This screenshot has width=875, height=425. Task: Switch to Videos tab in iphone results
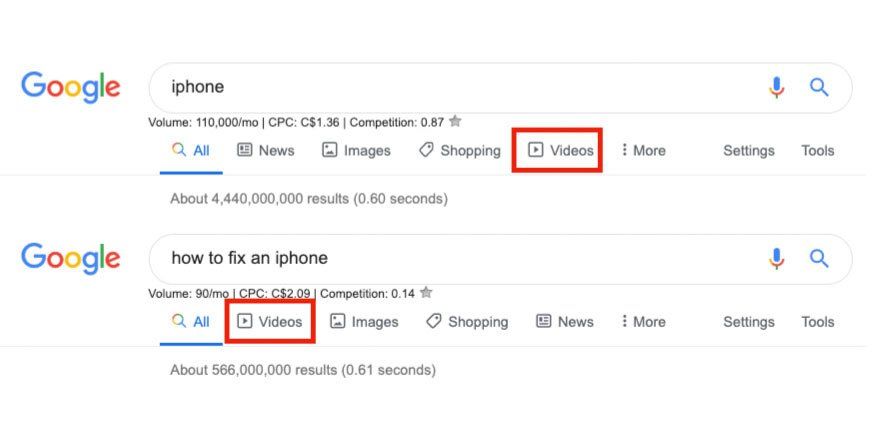[560, 151]
